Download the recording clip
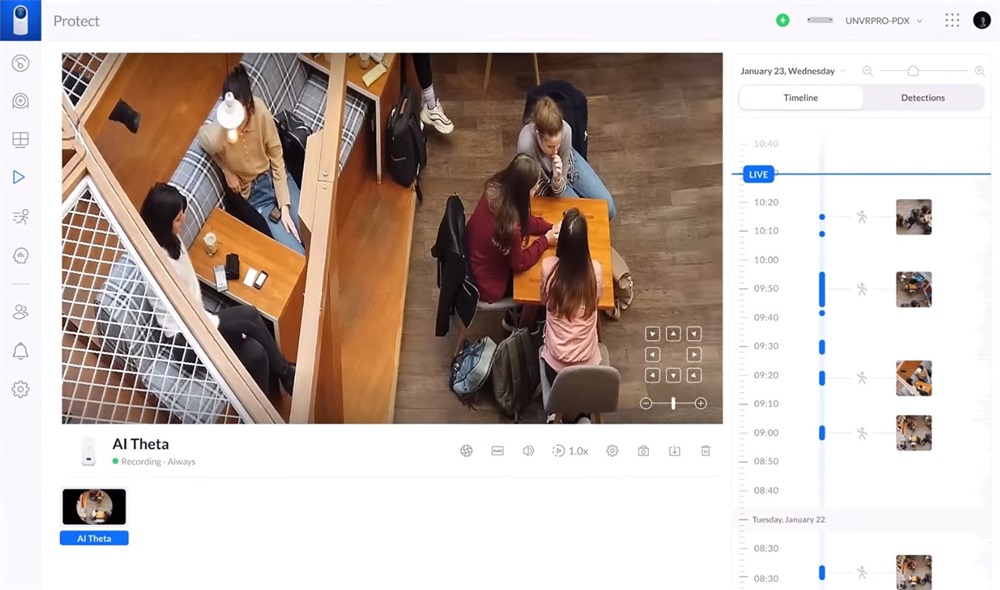Viewport: 1000px width, 590px height. 674,451
